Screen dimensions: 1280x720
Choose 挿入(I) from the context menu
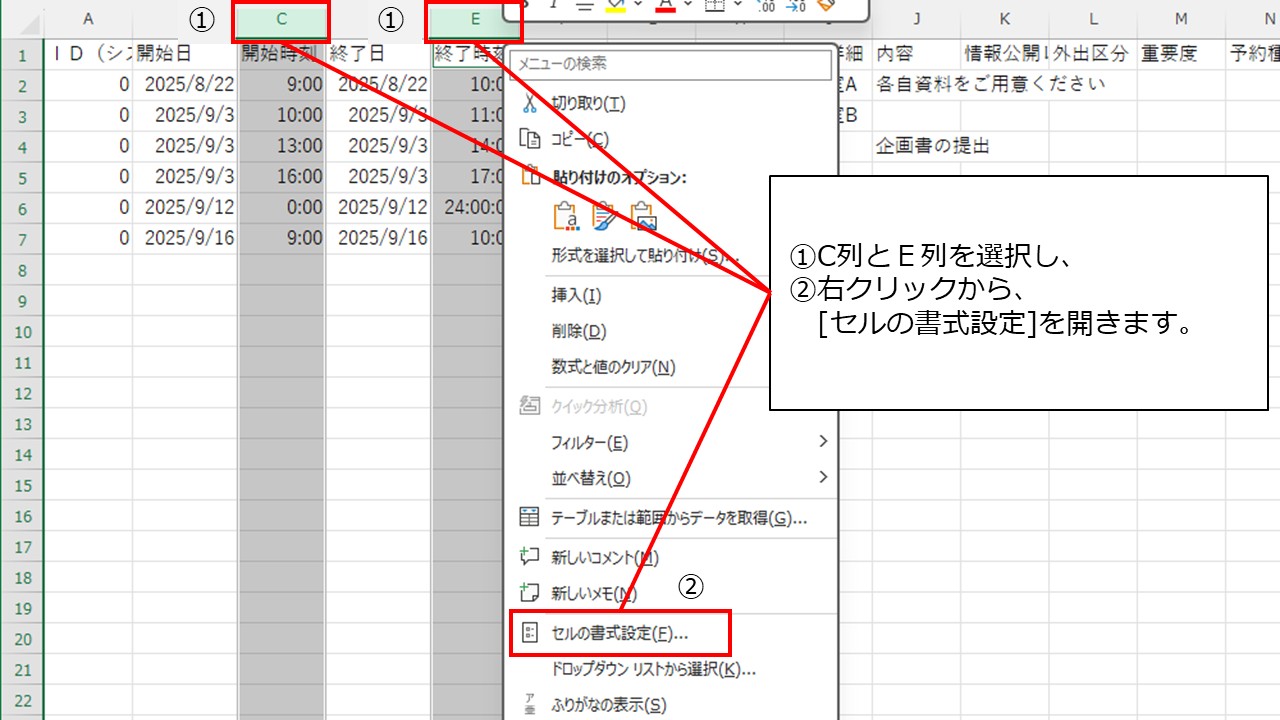click(x=670, y=295)
